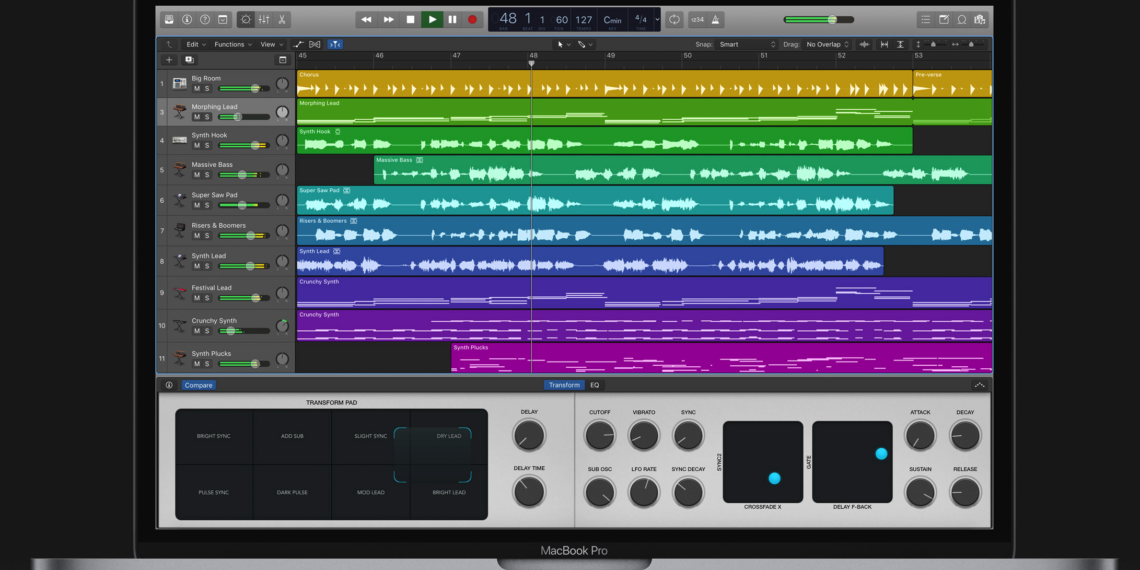This screenshot has height=570, width=1140.
Task: Open the Smart Controls dial button
Action: click(x=246, y=19)
